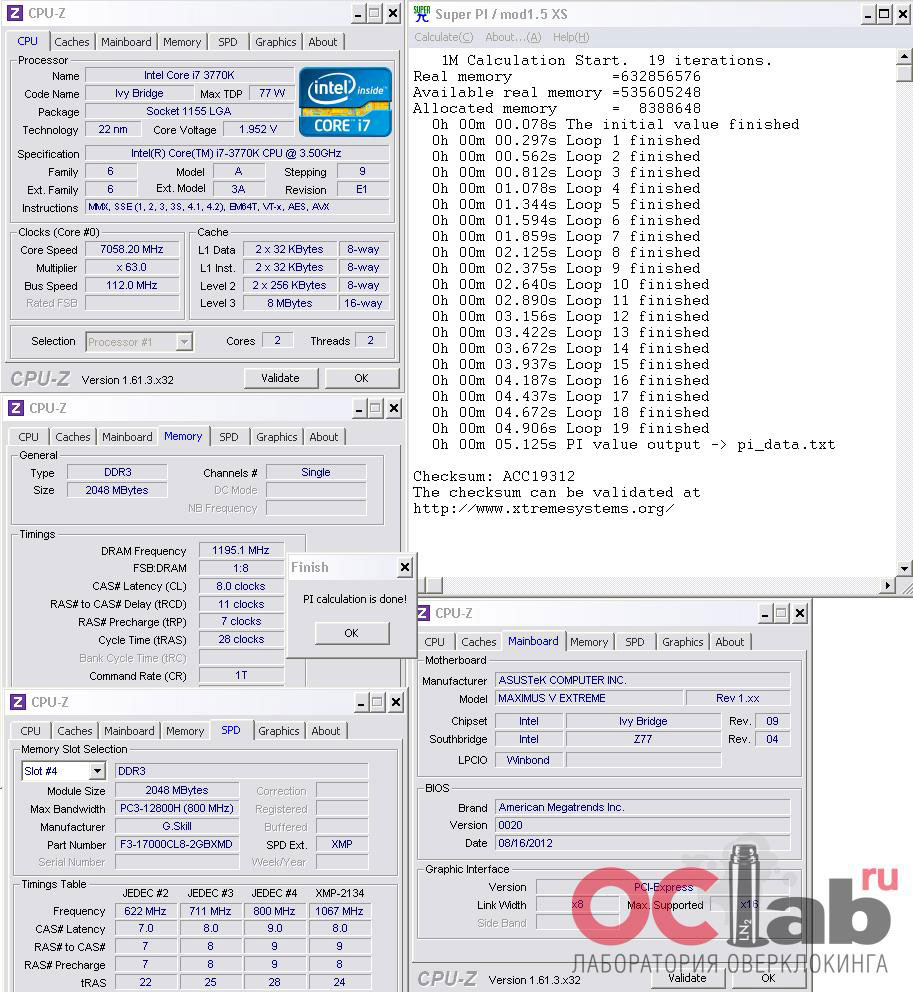
Task: Click Intel Core i7 badge logo
Action: pos(345,102)
